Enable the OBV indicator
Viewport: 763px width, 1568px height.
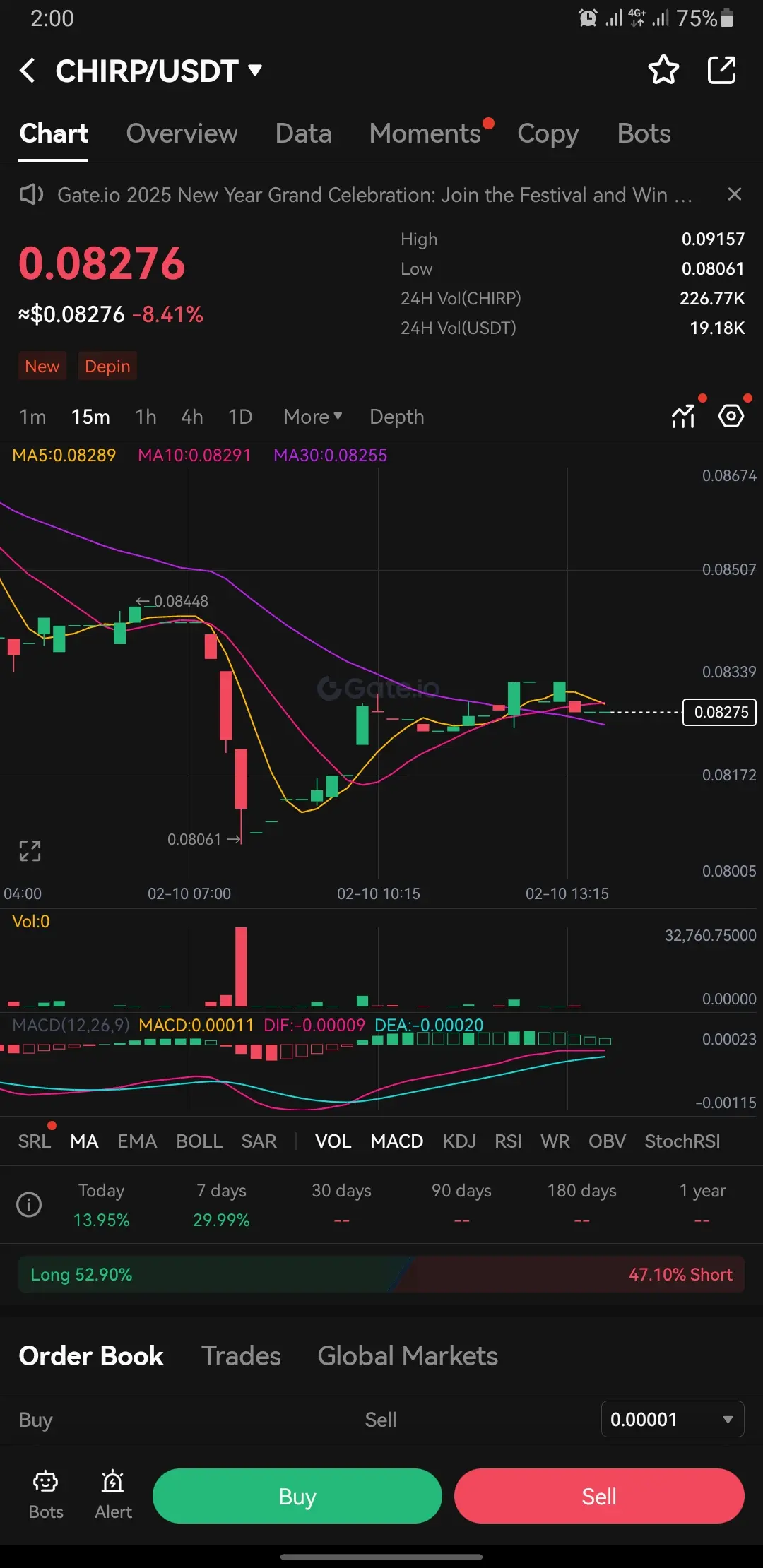click(x=607, y=1141)
